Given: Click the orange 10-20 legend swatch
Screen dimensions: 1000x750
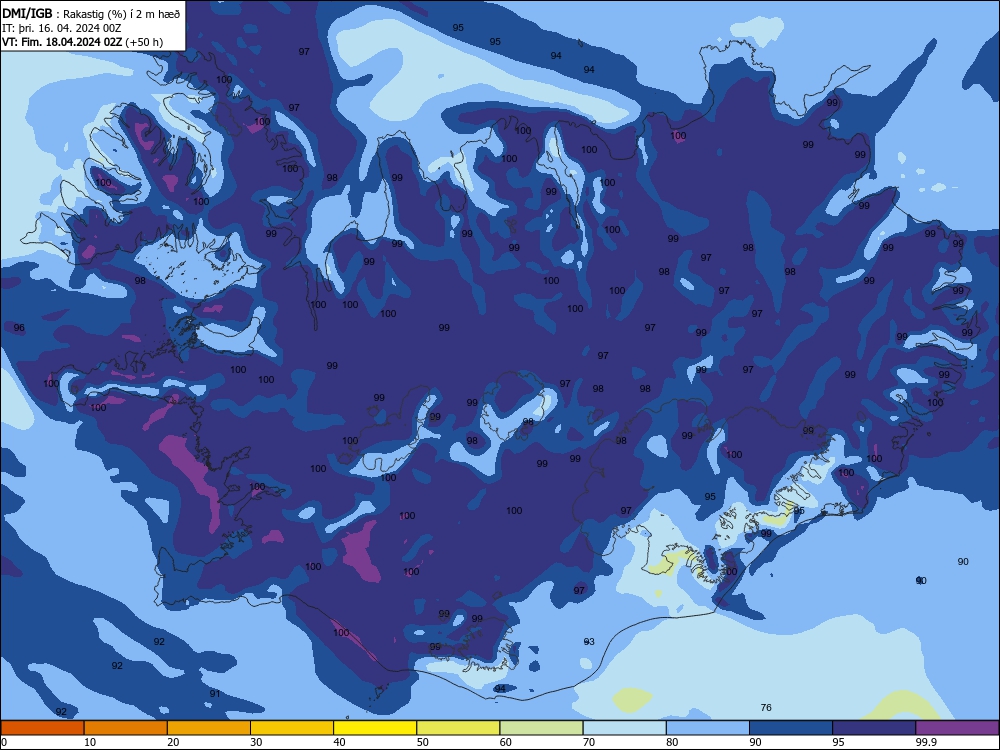Looking at the screenshot, I should click(126, 728).
